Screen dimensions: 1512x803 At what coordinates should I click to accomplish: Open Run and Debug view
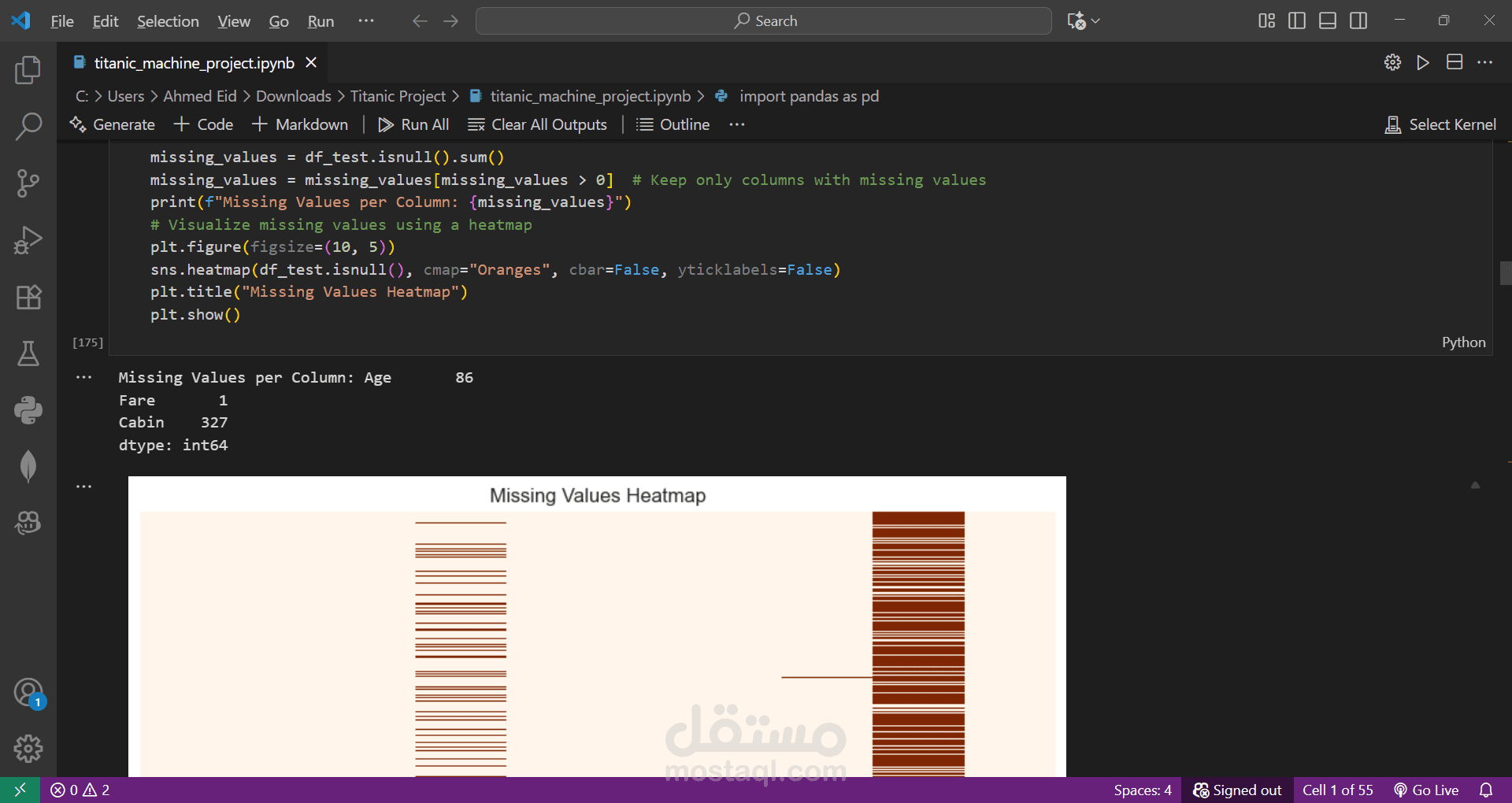[28, 240]
